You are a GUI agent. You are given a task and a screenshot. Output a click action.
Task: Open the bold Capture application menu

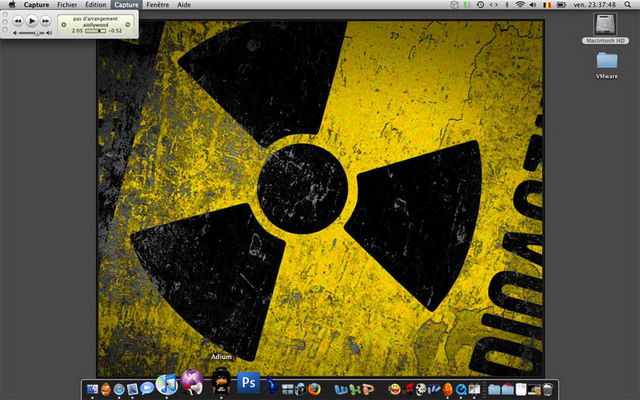[36, 5]
